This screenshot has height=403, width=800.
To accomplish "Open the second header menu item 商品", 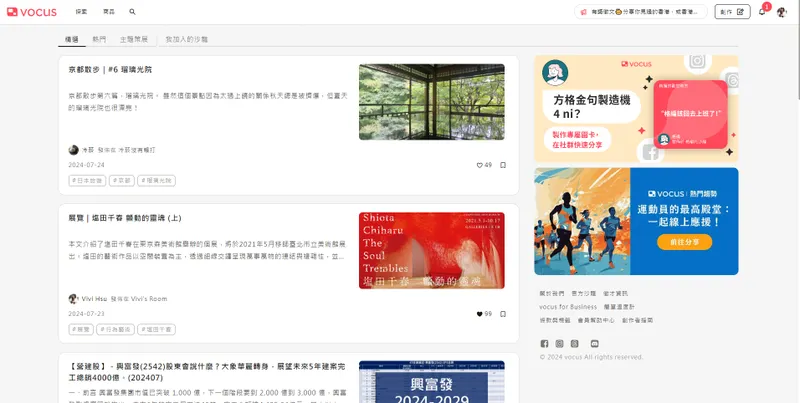I will [x=109, y=12].
